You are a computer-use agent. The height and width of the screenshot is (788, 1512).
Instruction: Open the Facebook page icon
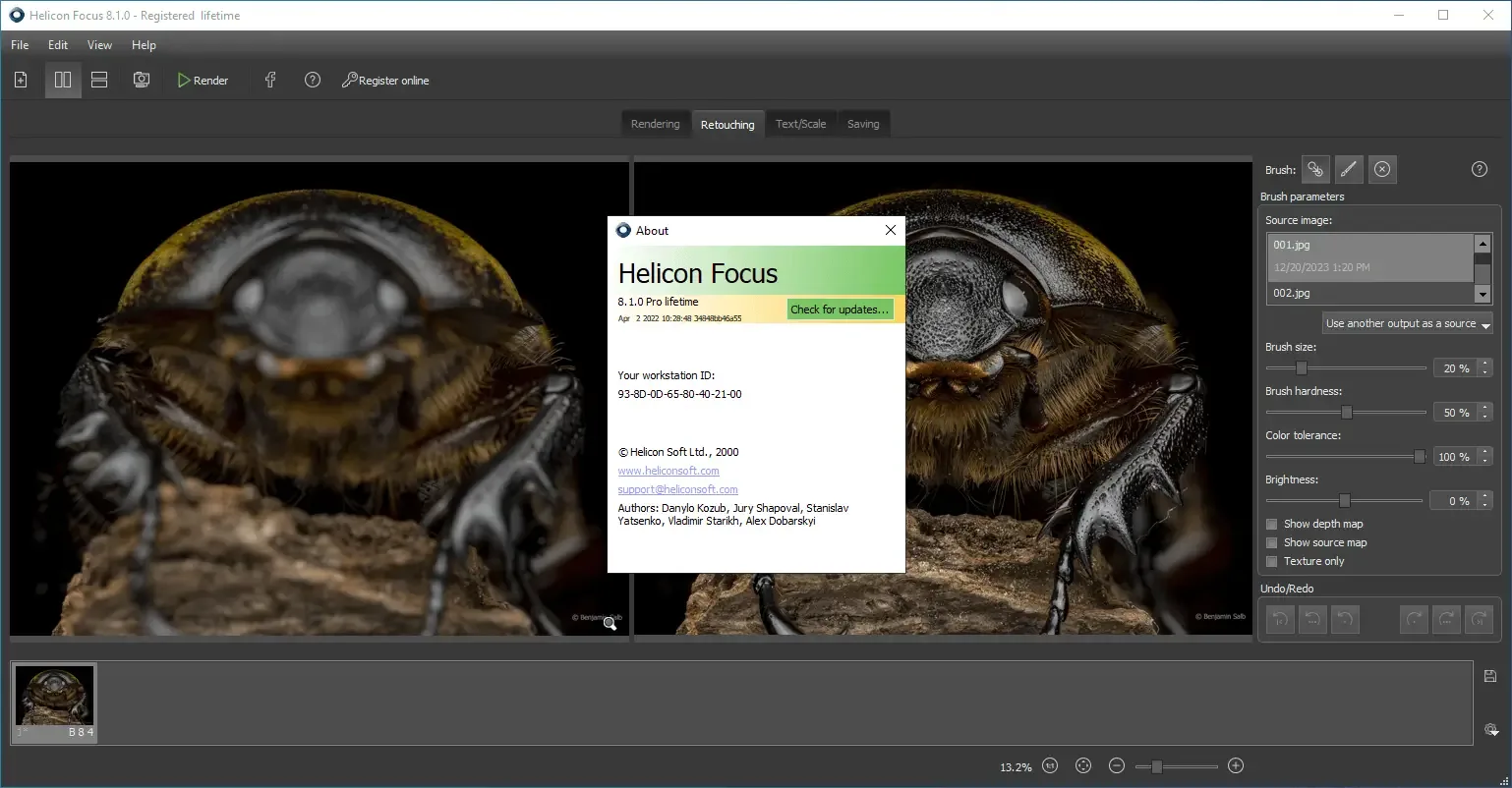pyautogui.click(x=270, y=81)
